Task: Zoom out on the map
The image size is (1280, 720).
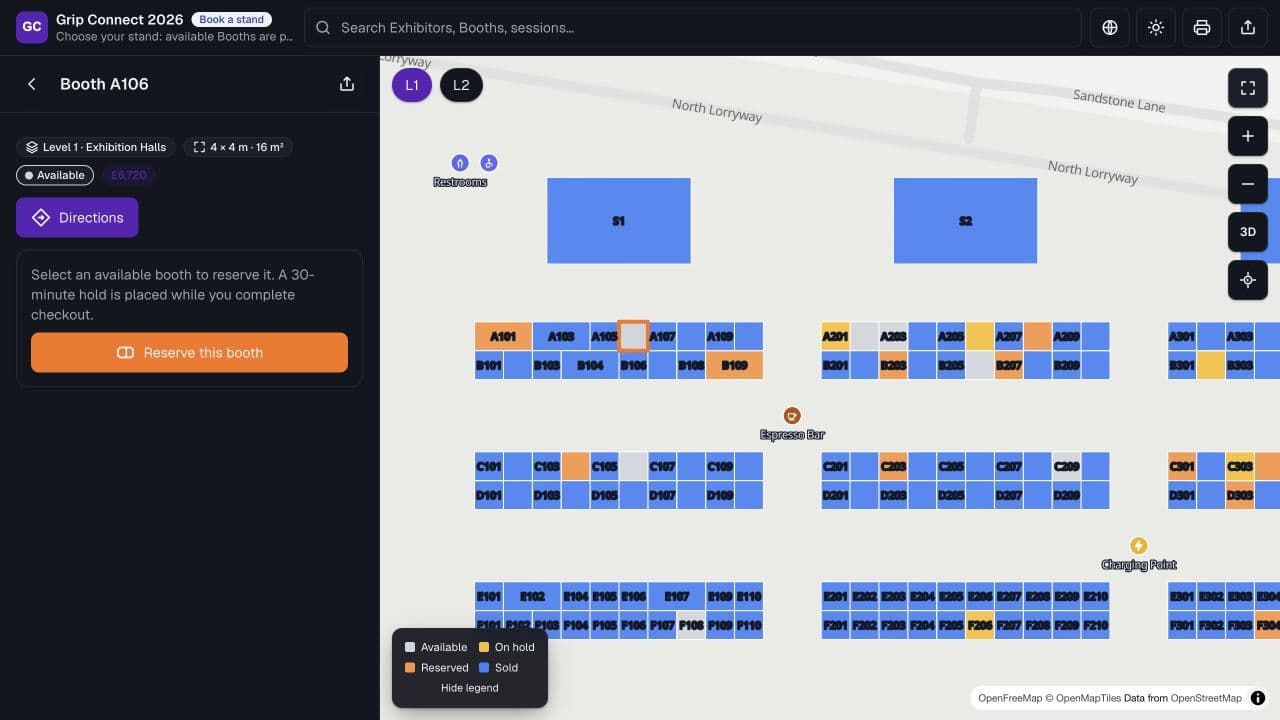Action: pos(1248,184)
